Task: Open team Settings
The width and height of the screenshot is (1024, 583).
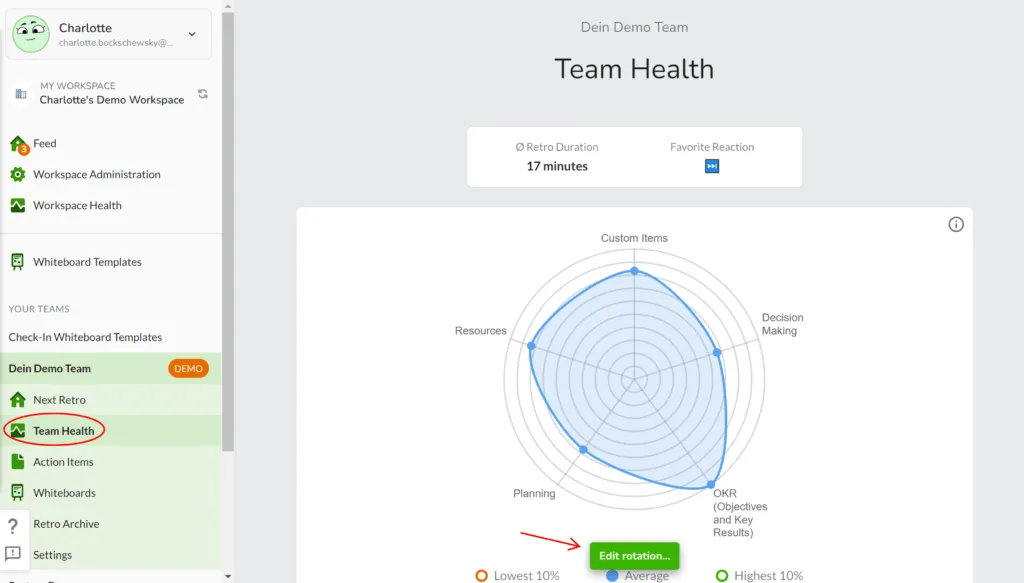Action: [x=52, y=555]
